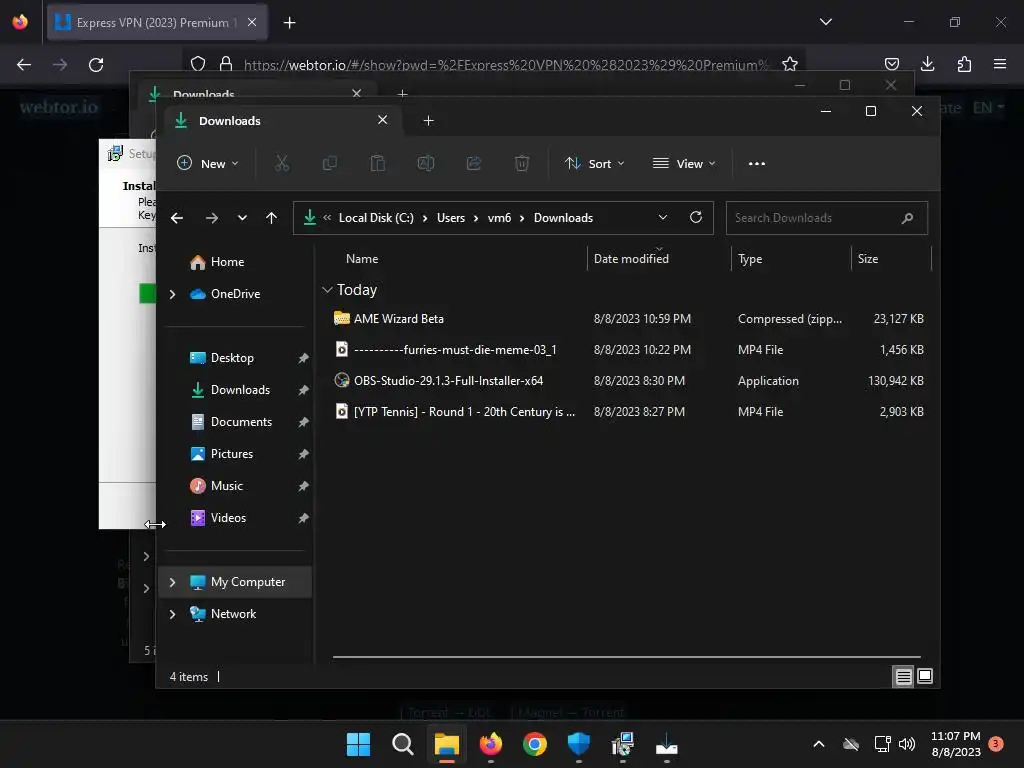Open Firefox downloads panel arrow
Screen dimensions: 1024x768
point(927,64)
